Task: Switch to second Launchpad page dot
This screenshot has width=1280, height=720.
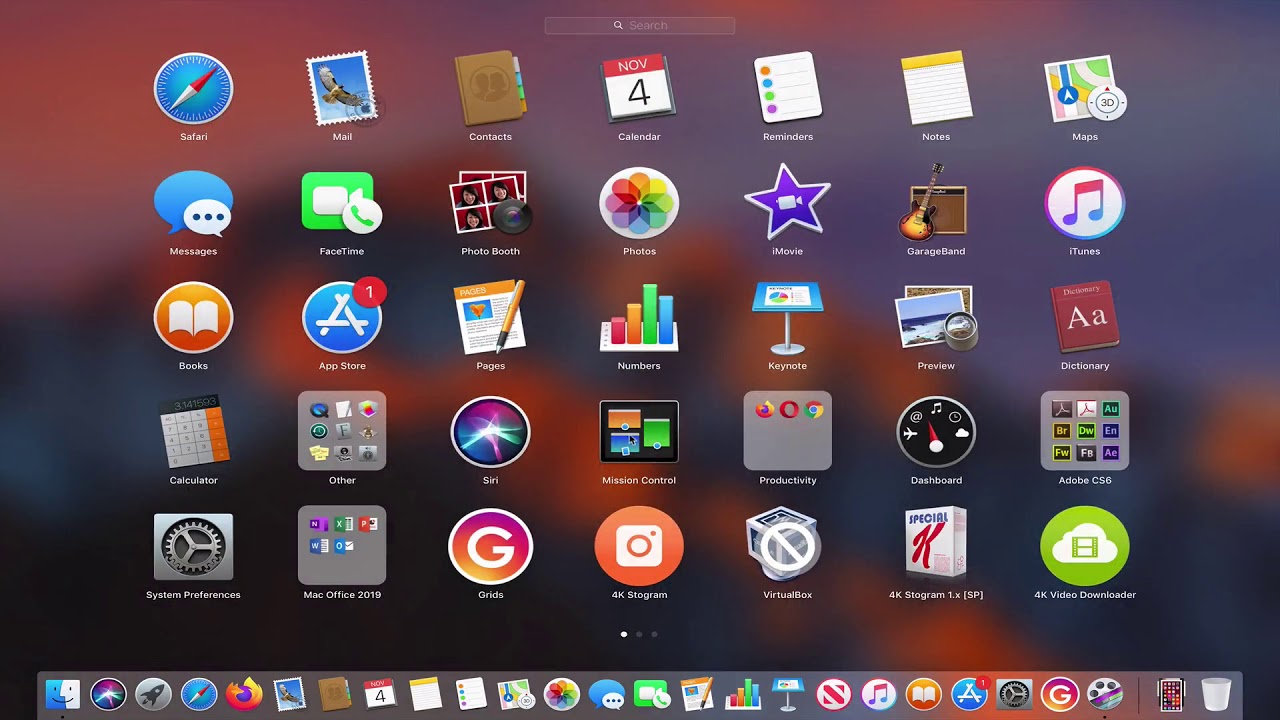Action: click(639, 634)
